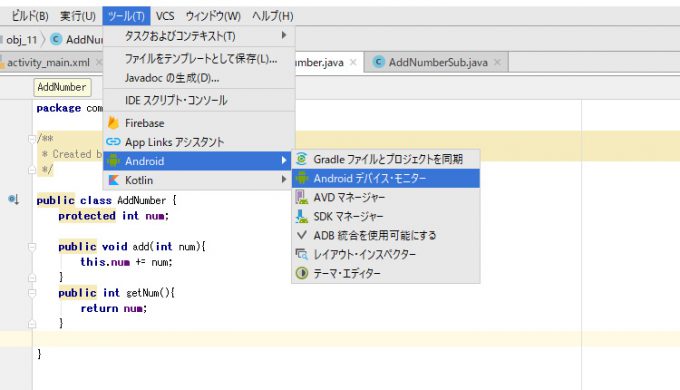The width and height of the screenshot is (680, 390).
Task: Launch Android デバイス・モニター
Action: 386,178
